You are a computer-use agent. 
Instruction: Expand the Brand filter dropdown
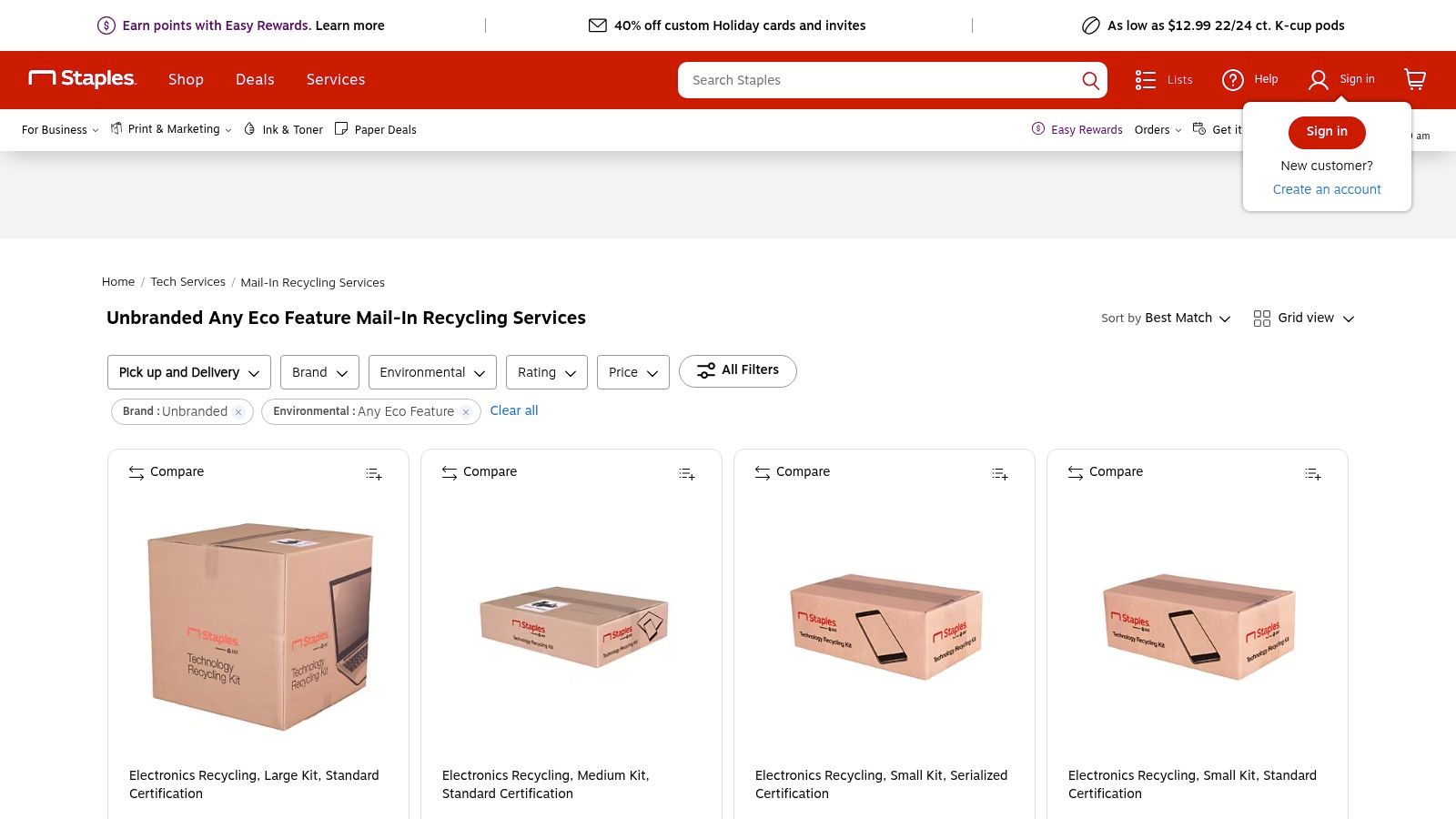coord(319,372)
